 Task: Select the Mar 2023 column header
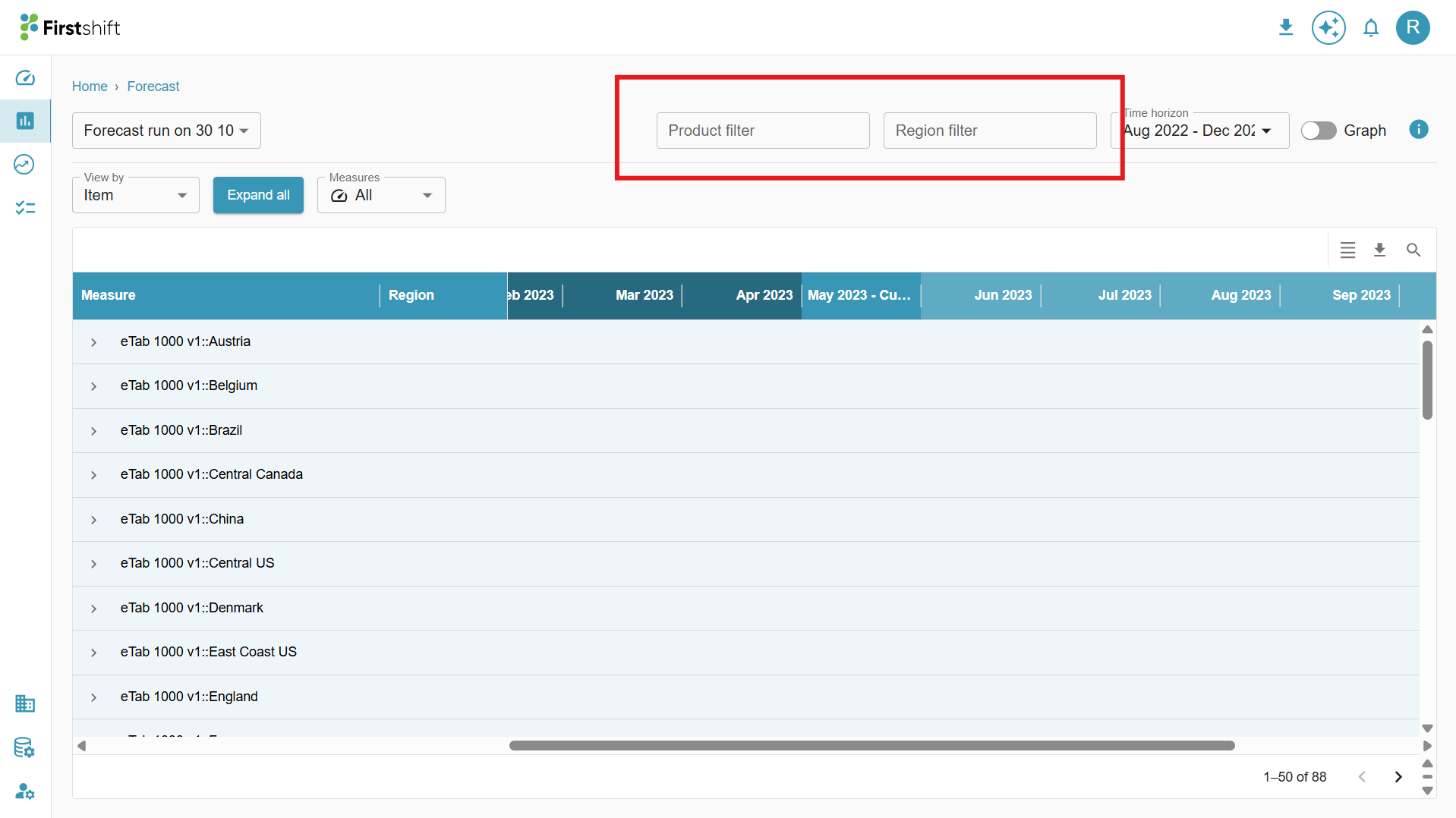point(622,295)
